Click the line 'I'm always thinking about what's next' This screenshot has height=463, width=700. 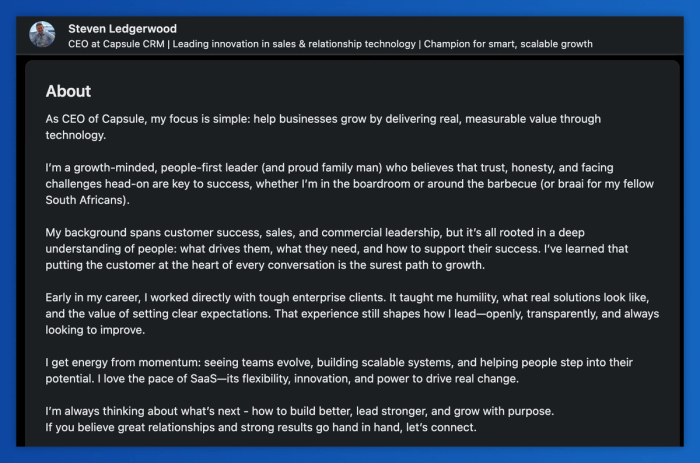point(300,411)
